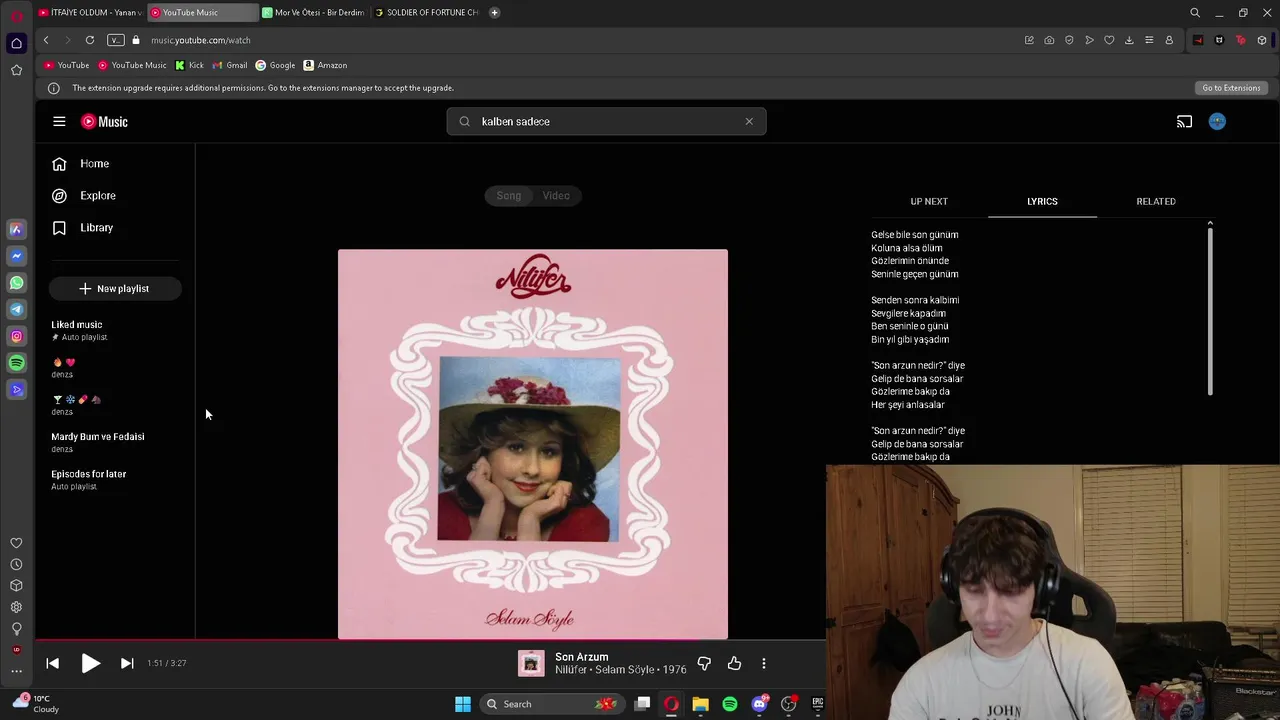Switch to Mor Ve Ötesi browser tab
This screenshot has width=1280, height=720.
314,12
